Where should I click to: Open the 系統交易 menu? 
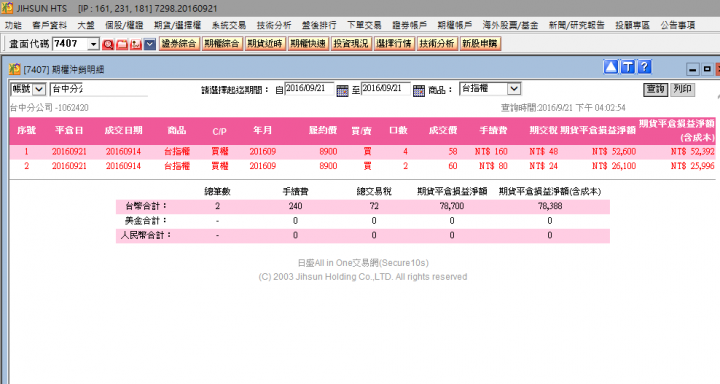(229, 25)
